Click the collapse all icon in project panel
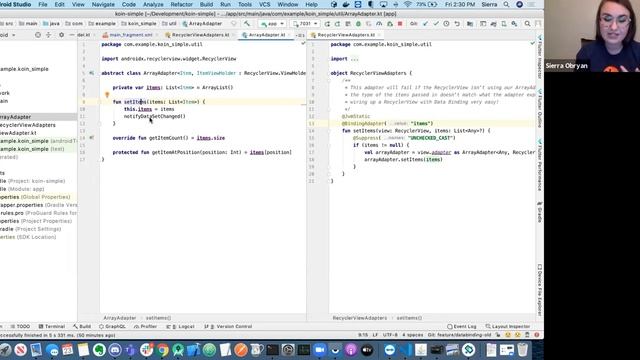Image resolution: width=640 pixels, height=360 pixels. click(x=49, y=35)
